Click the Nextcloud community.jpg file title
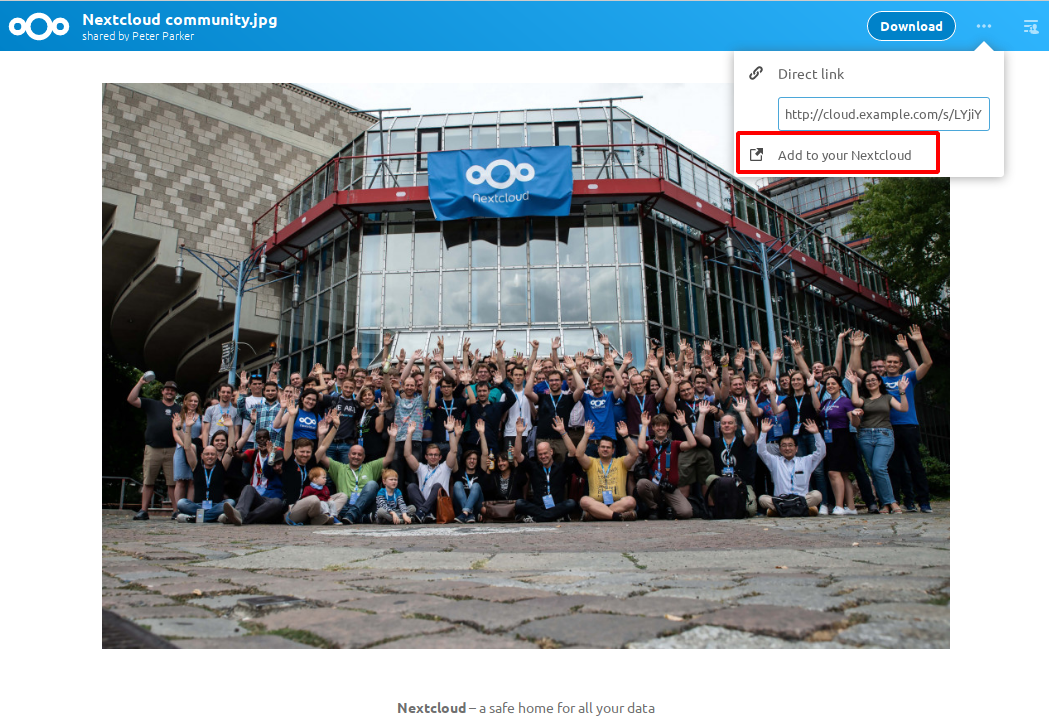1049x726 pixels. pyautogui.click(x=180, y=20)
